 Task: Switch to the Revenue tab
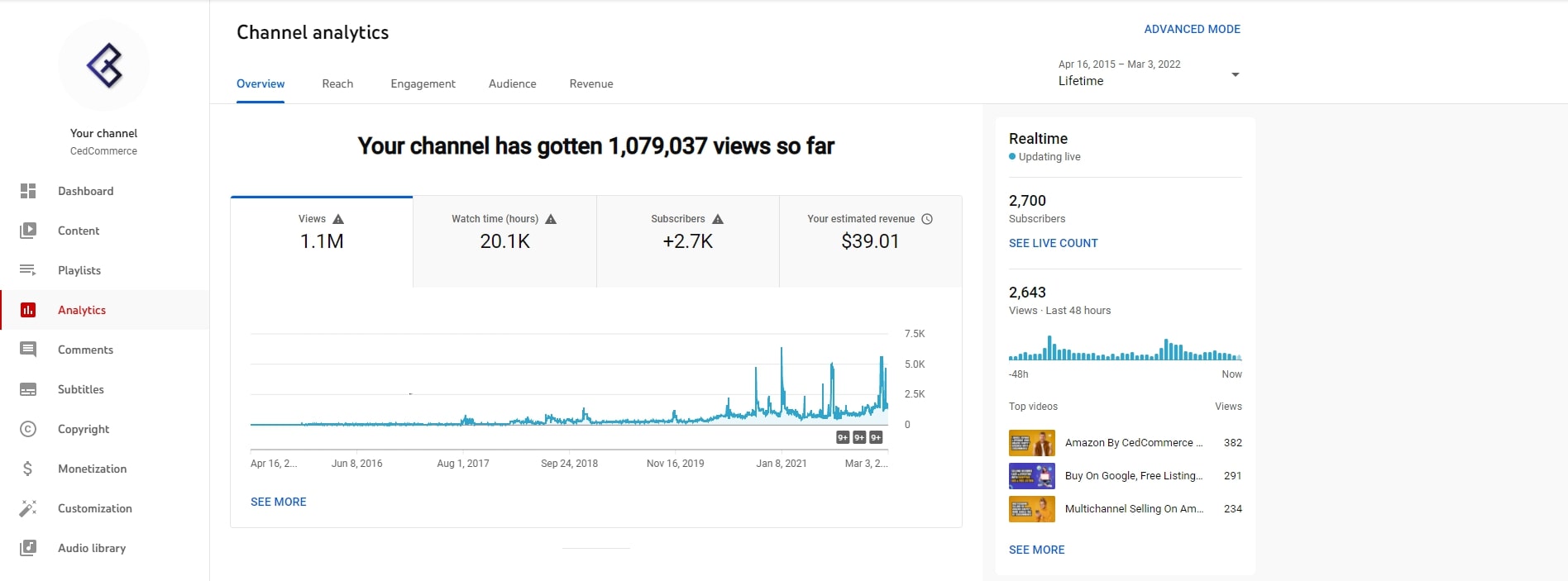(x=591, y=83)
